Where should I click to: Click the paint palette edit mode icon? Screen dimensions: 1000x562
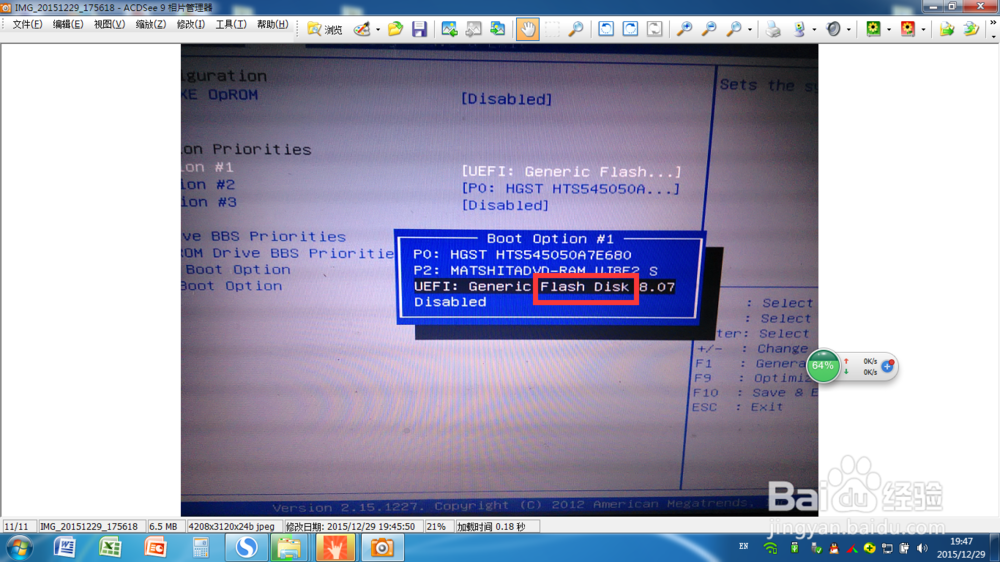pyautogui.click(x=362, y=29)
